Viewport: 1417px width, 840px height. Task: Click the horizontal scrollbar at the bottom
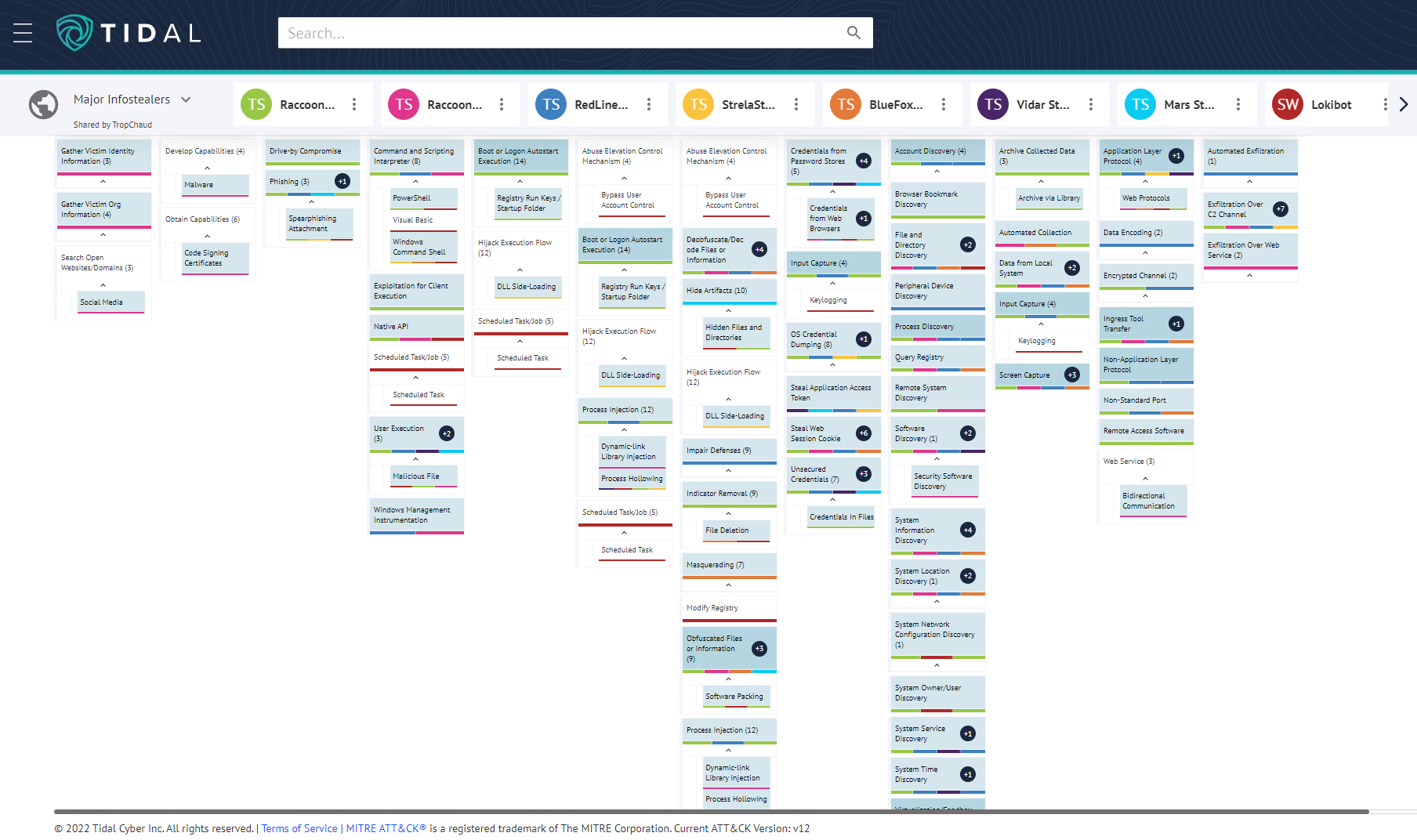(x=711, y=812)
